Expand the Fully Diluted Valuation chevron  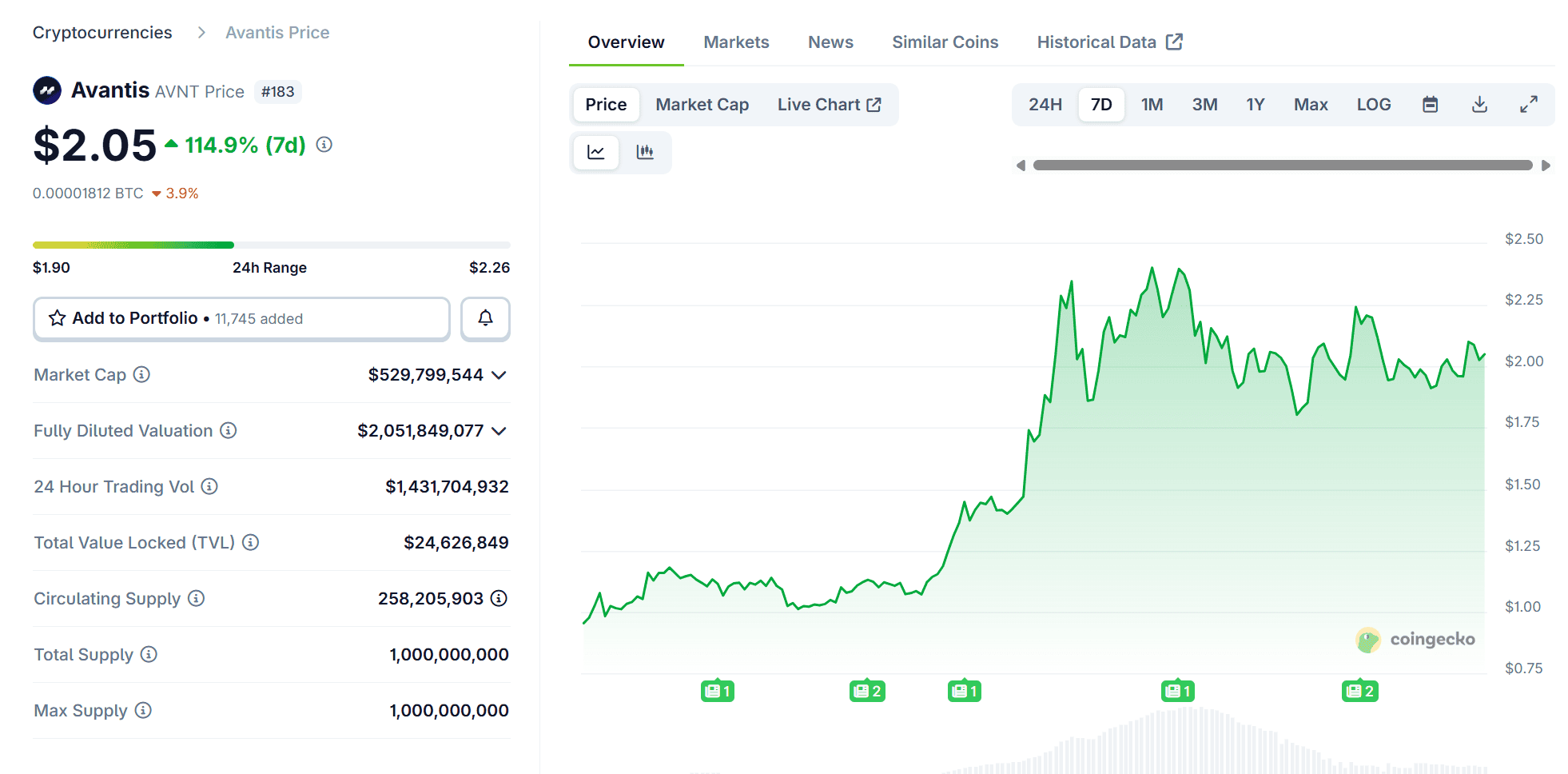coord(499,431)
